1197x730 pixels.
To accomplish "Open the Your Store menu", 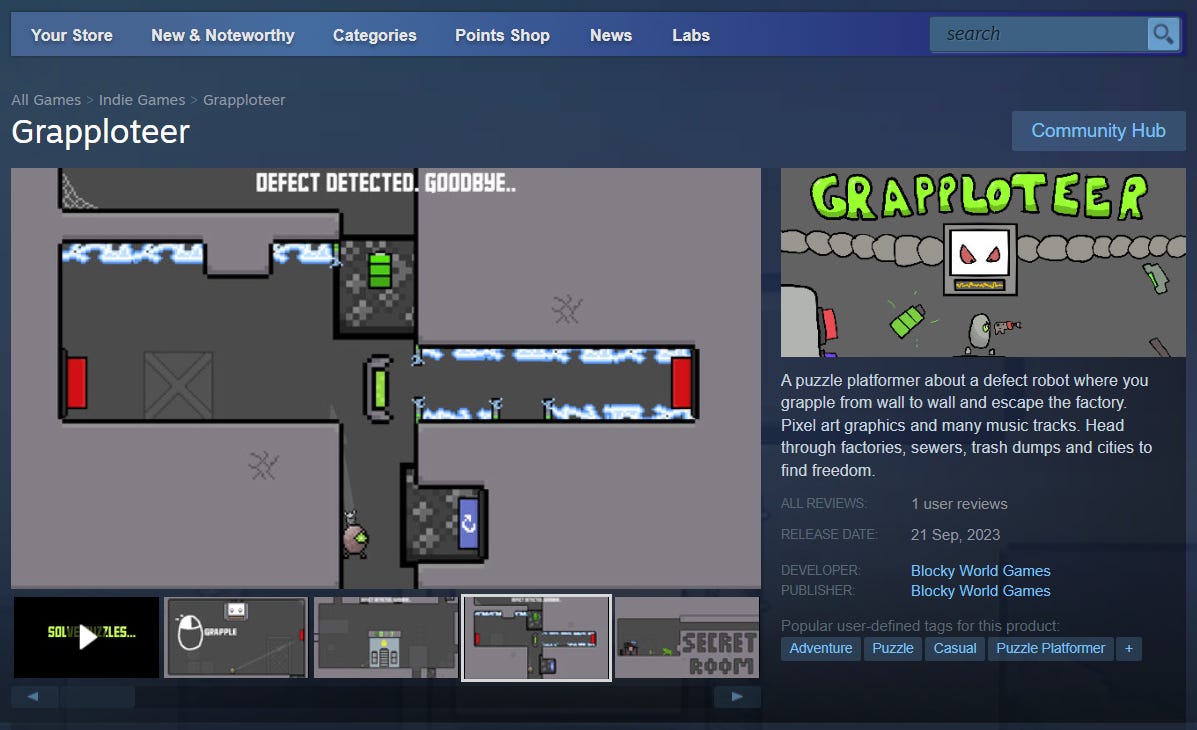I will (x=72, y=35).
